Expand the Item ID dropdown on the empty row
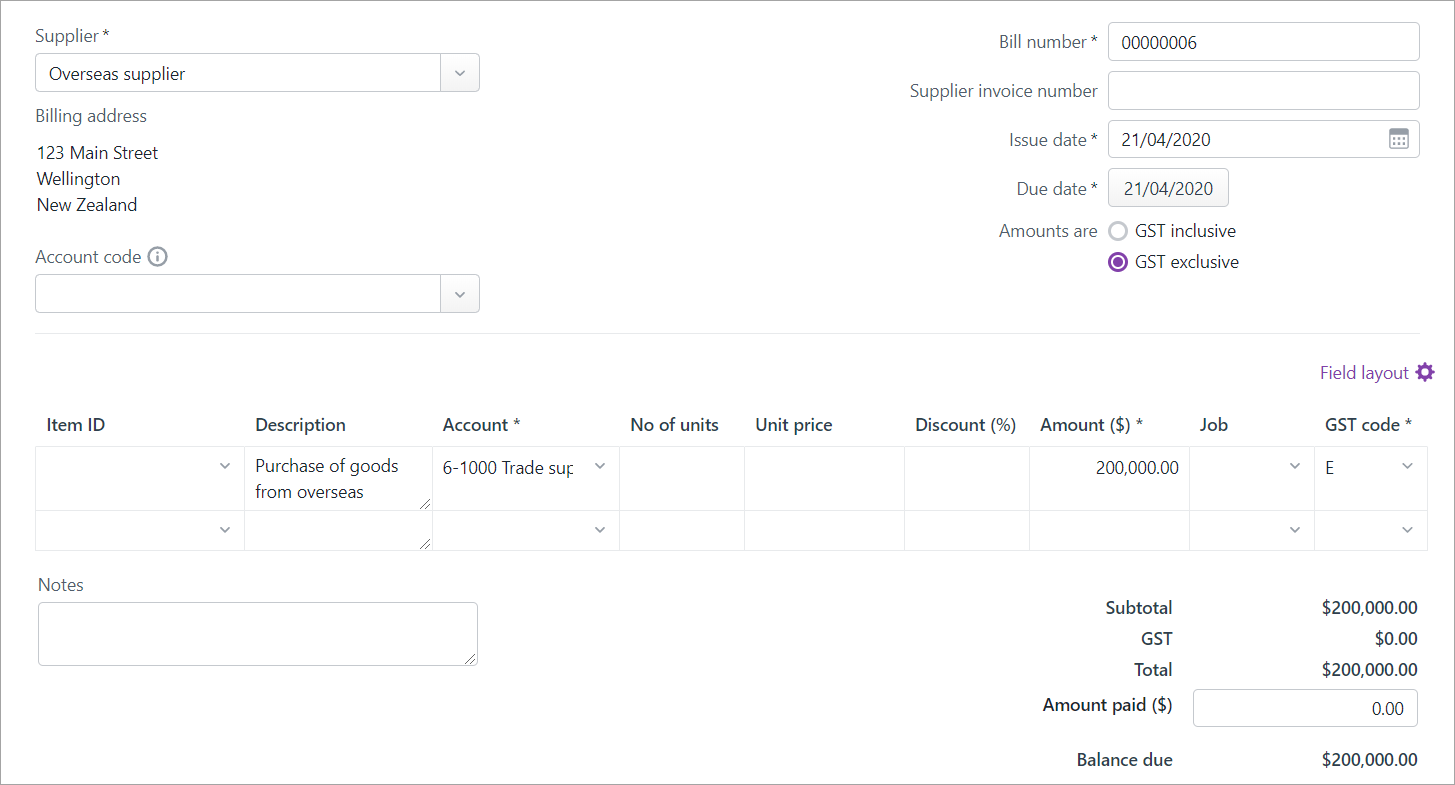Screen dimensions: 1455x785 225,529
